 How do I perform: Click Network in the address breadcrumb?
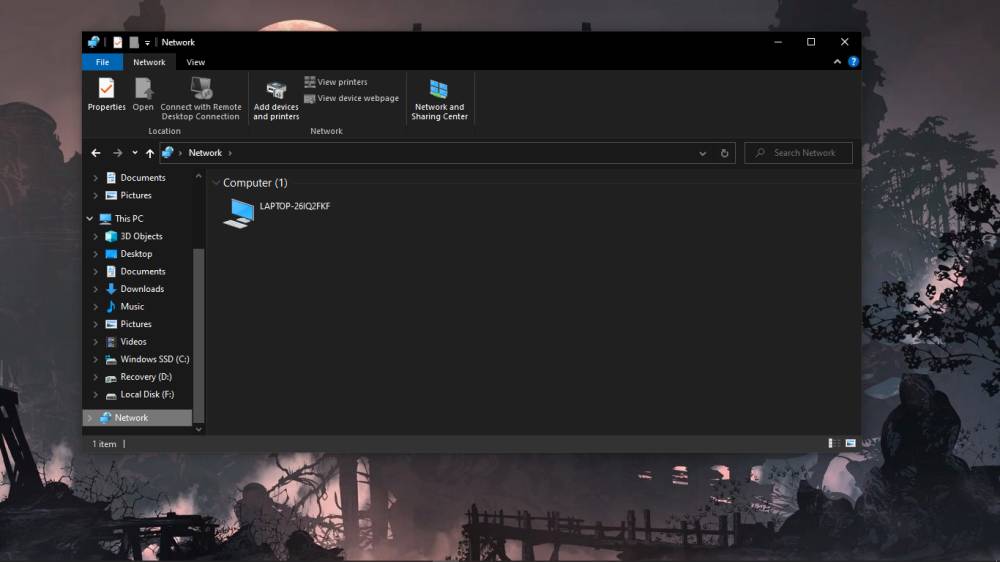[x=205, y=153]
